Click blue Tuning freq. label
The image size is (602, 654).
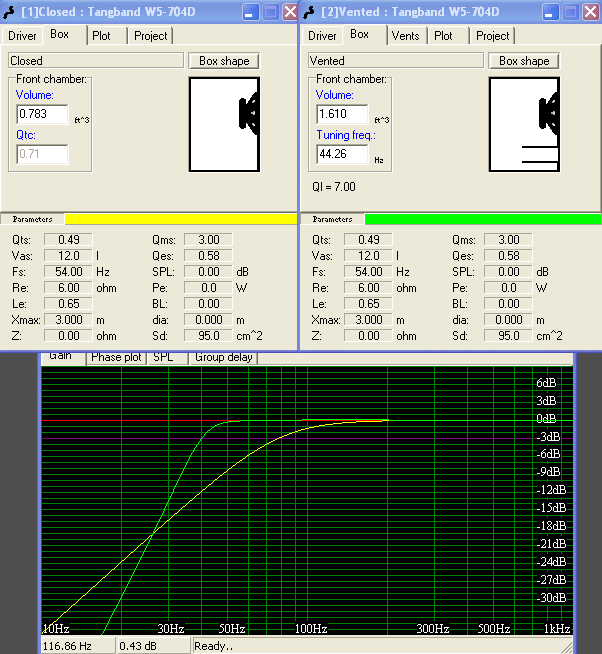click(346, 135)
